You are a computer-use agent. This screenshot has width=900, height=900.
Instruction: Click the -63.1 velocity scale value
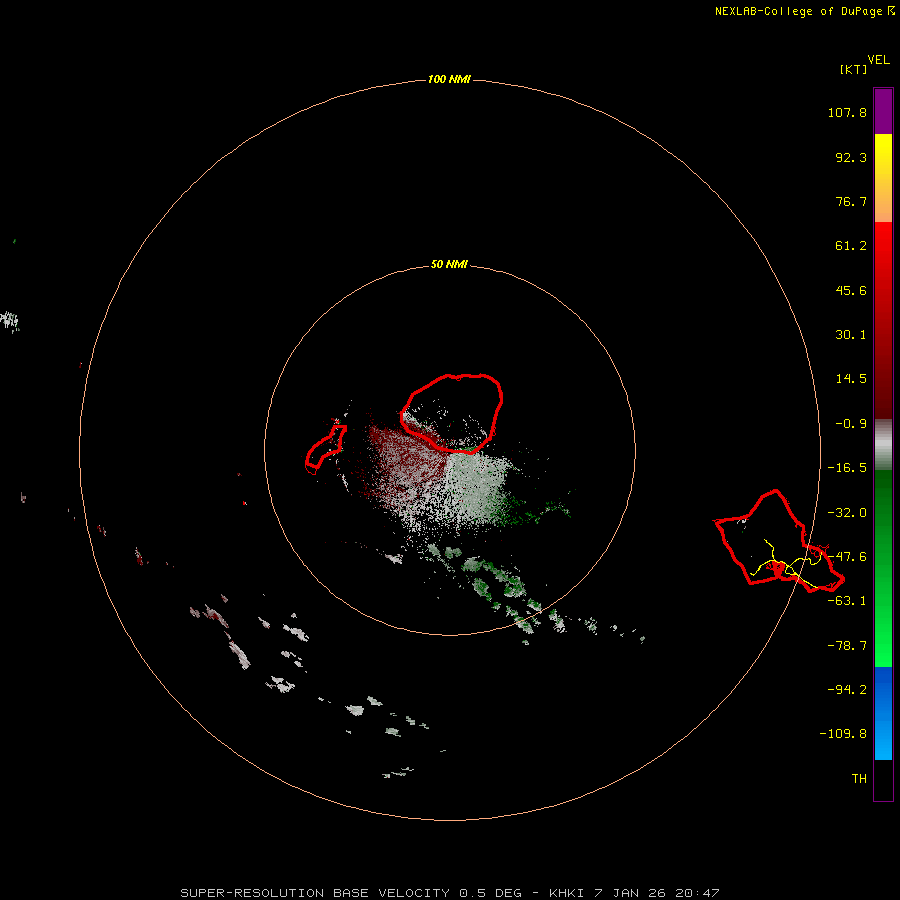coord(847,601)
